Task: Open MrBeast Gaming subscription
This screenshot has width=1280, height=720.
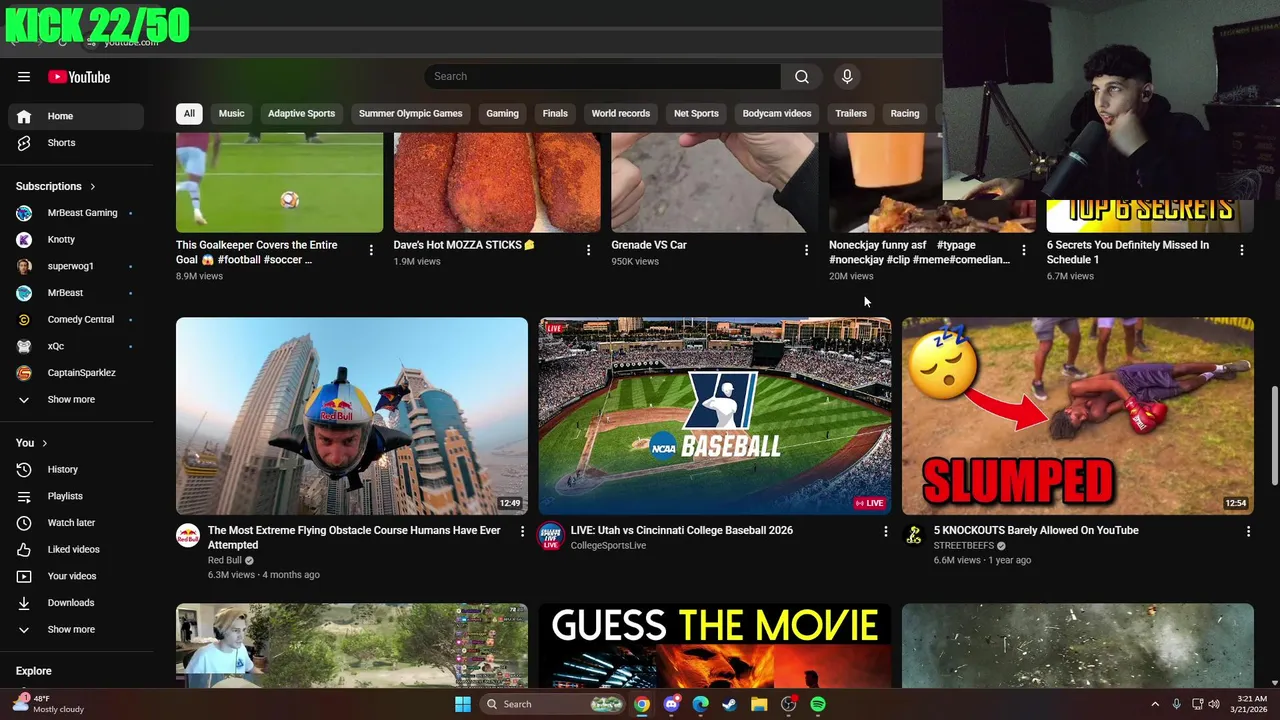Action: [x=76, y=213]
